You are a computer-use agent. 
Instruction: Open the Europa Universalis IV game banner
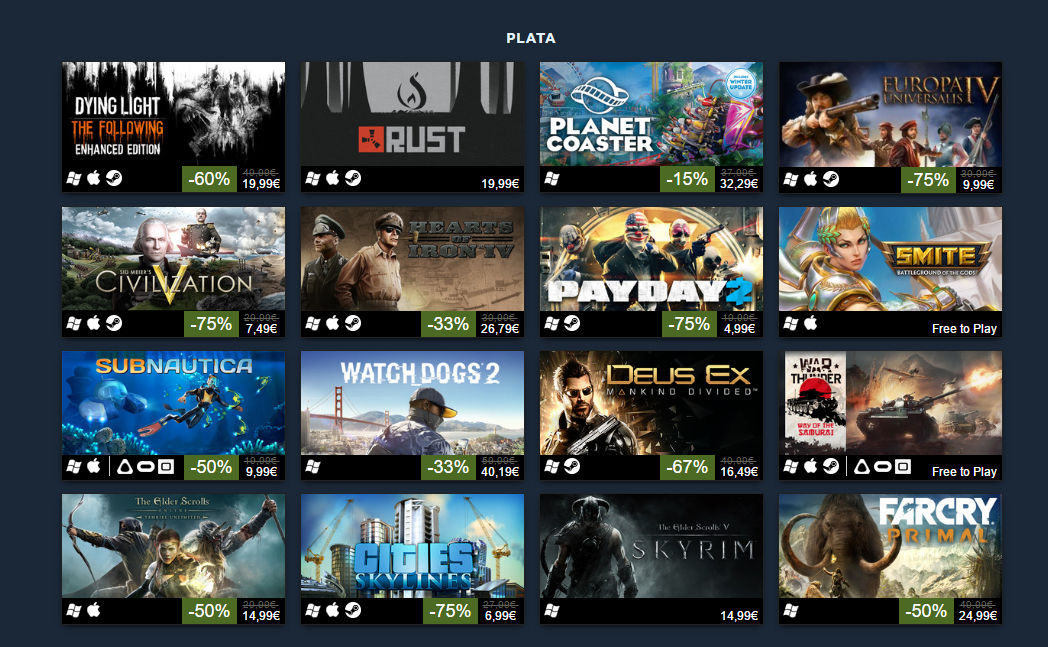click(x=890, y=114)
